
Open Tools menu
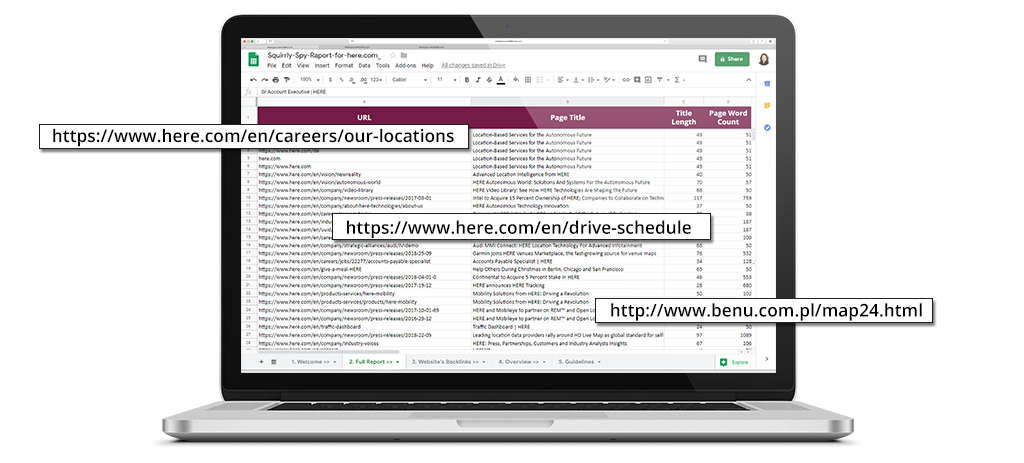coord(383,66)
